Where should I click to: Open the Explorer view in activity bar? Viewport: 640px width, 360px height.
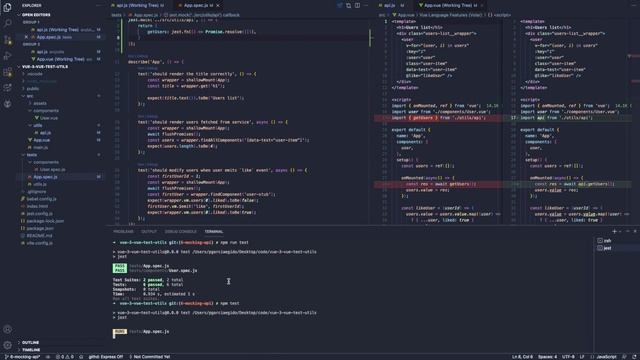click(x=7, y=7)
